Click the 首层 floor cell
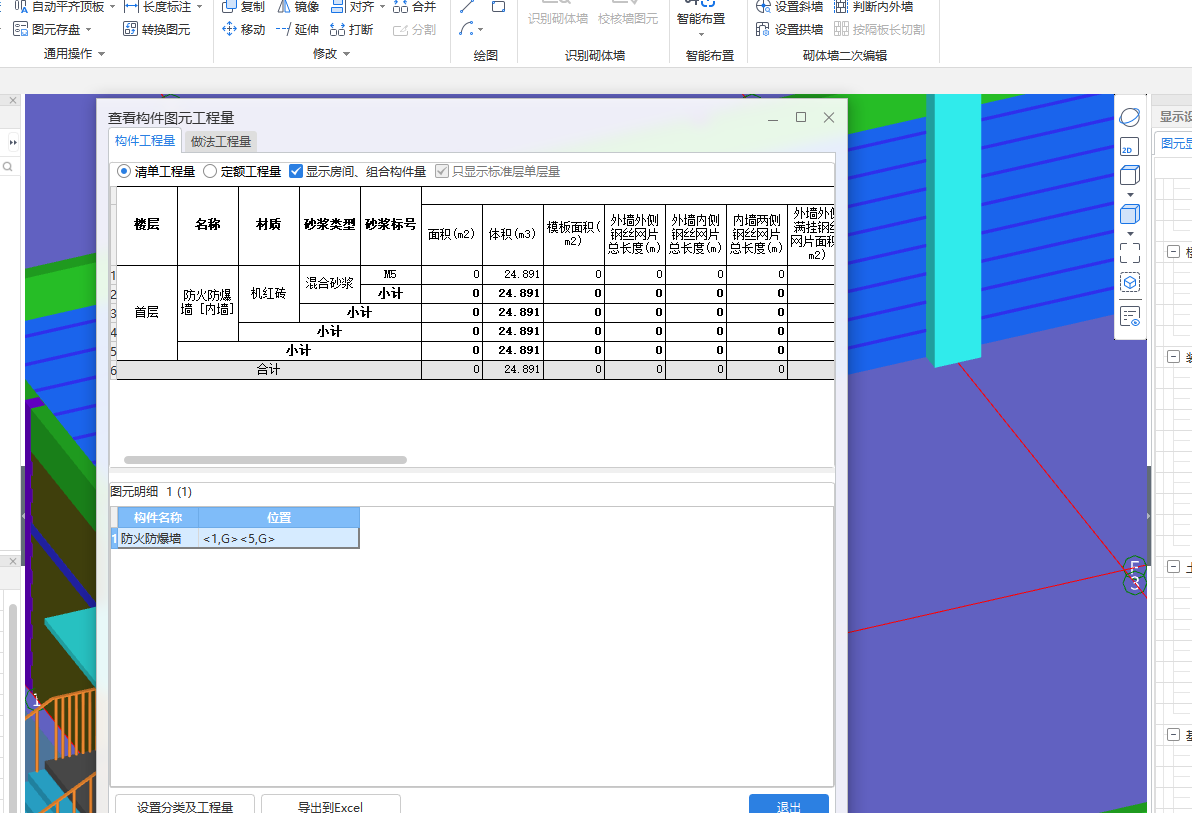This screenshot has height=813, width=1192. click(147, 313)
